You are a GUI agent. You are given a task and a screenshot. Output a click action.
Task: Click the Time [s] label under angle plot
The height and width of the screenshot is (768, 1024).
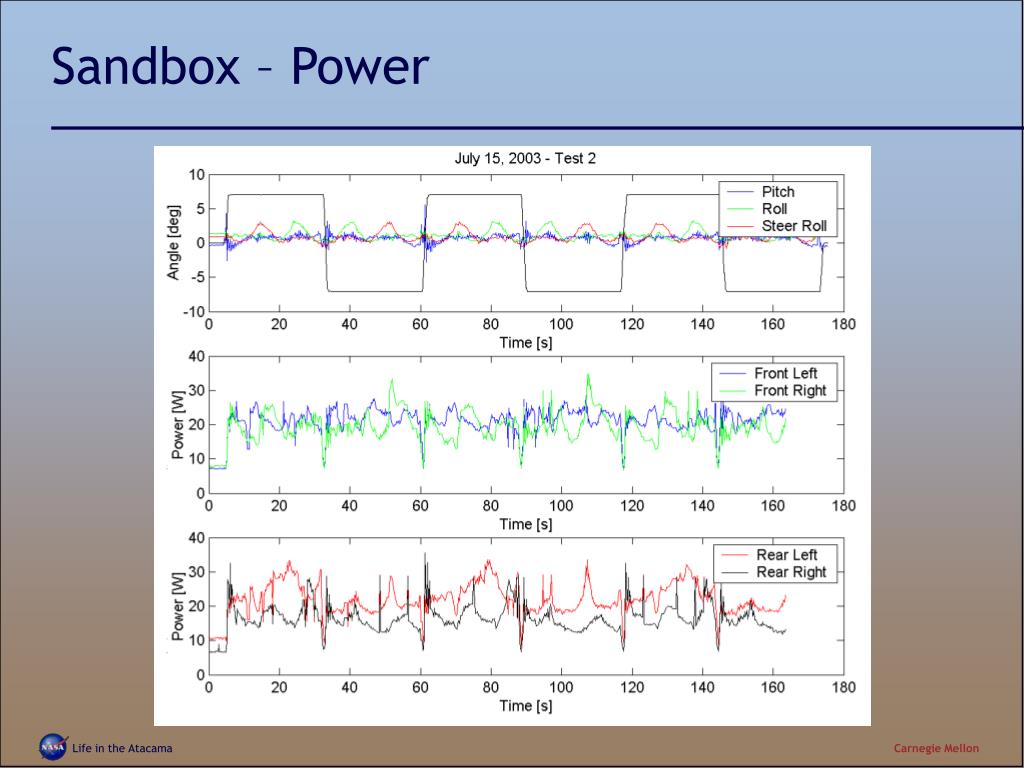526,343
